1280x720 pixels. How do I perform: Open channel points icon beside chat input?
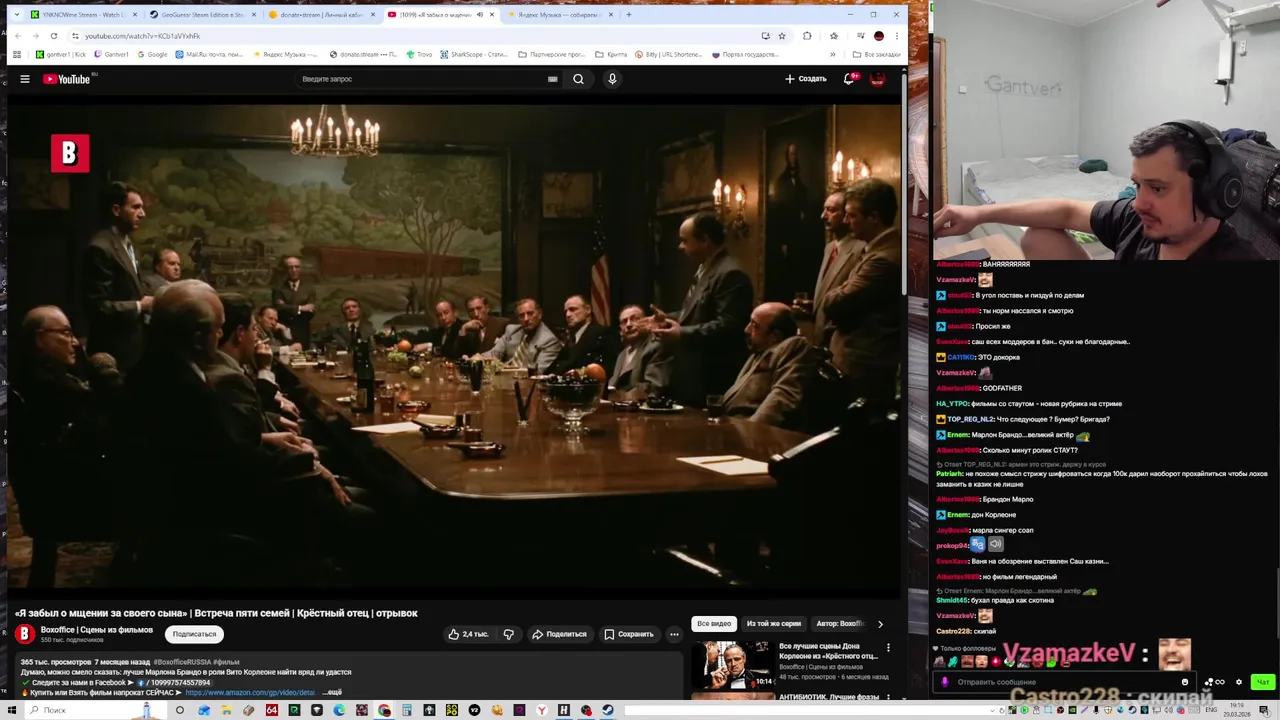(1214, 682)
